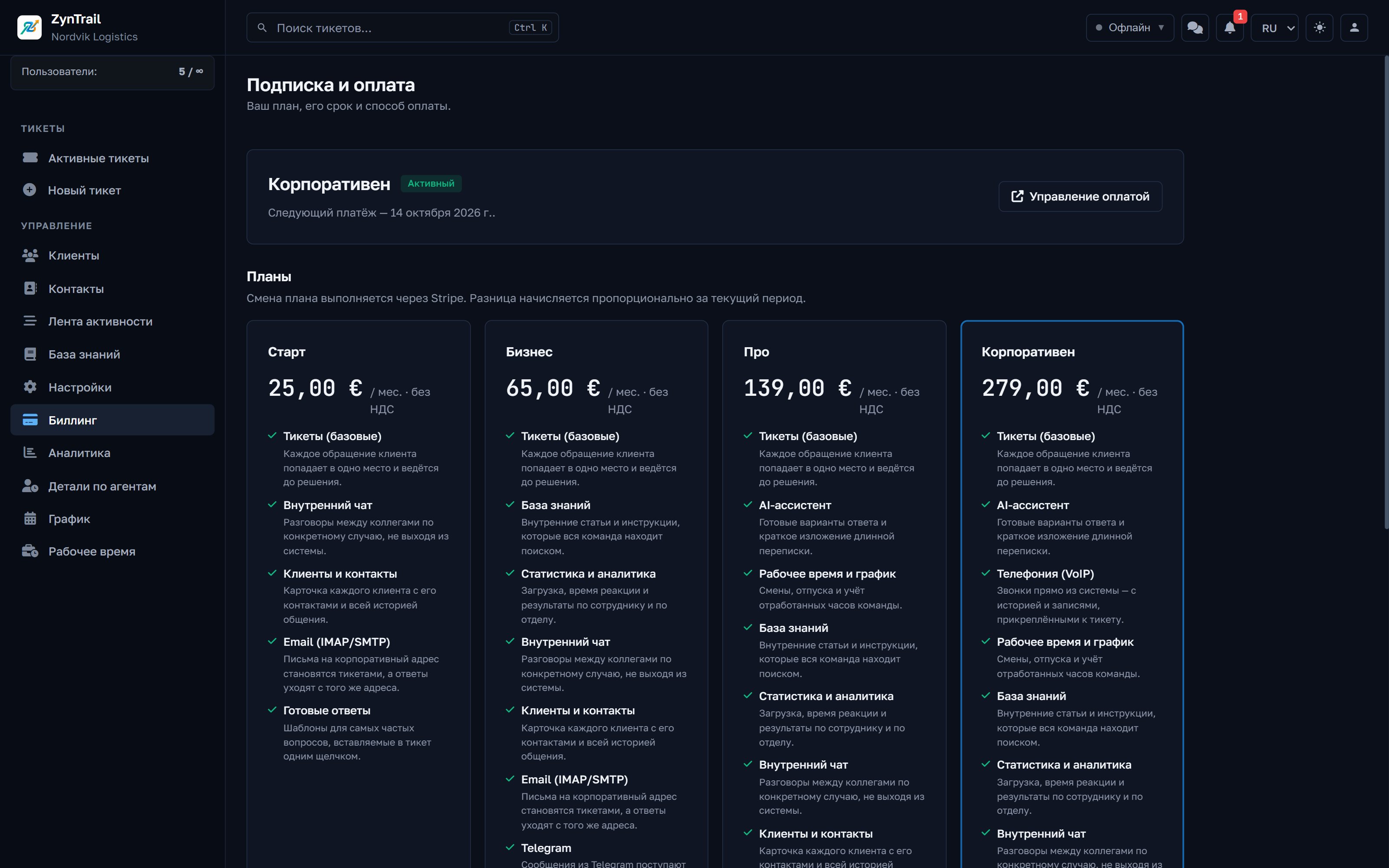1389x868 pixels.
Task: Open База знаний in sidebar
Action: 112,354
